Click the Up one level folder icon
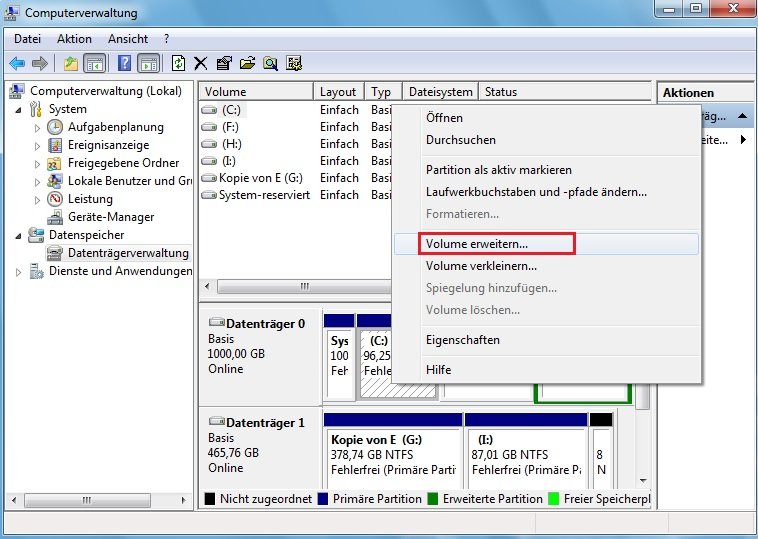The width and height of the screenshot is (758, 539). [x=71, y=63]
